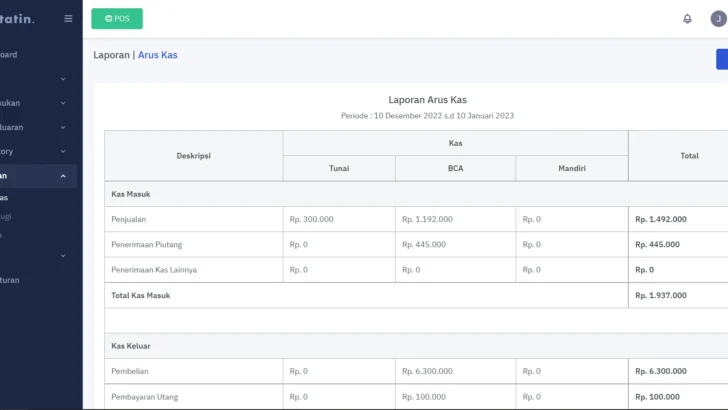Click the app logo in the sidebar
This screenshot has height=410, width=728.
[17, 19]
